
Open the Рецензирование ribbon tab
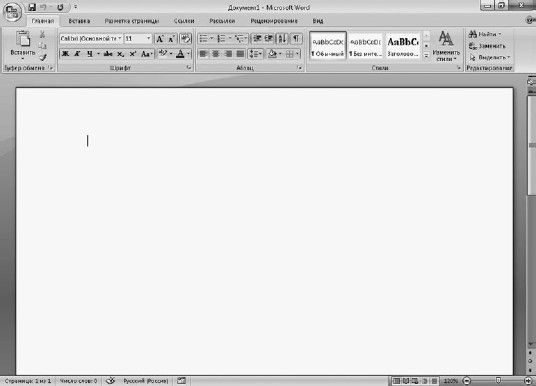[274, 21]
